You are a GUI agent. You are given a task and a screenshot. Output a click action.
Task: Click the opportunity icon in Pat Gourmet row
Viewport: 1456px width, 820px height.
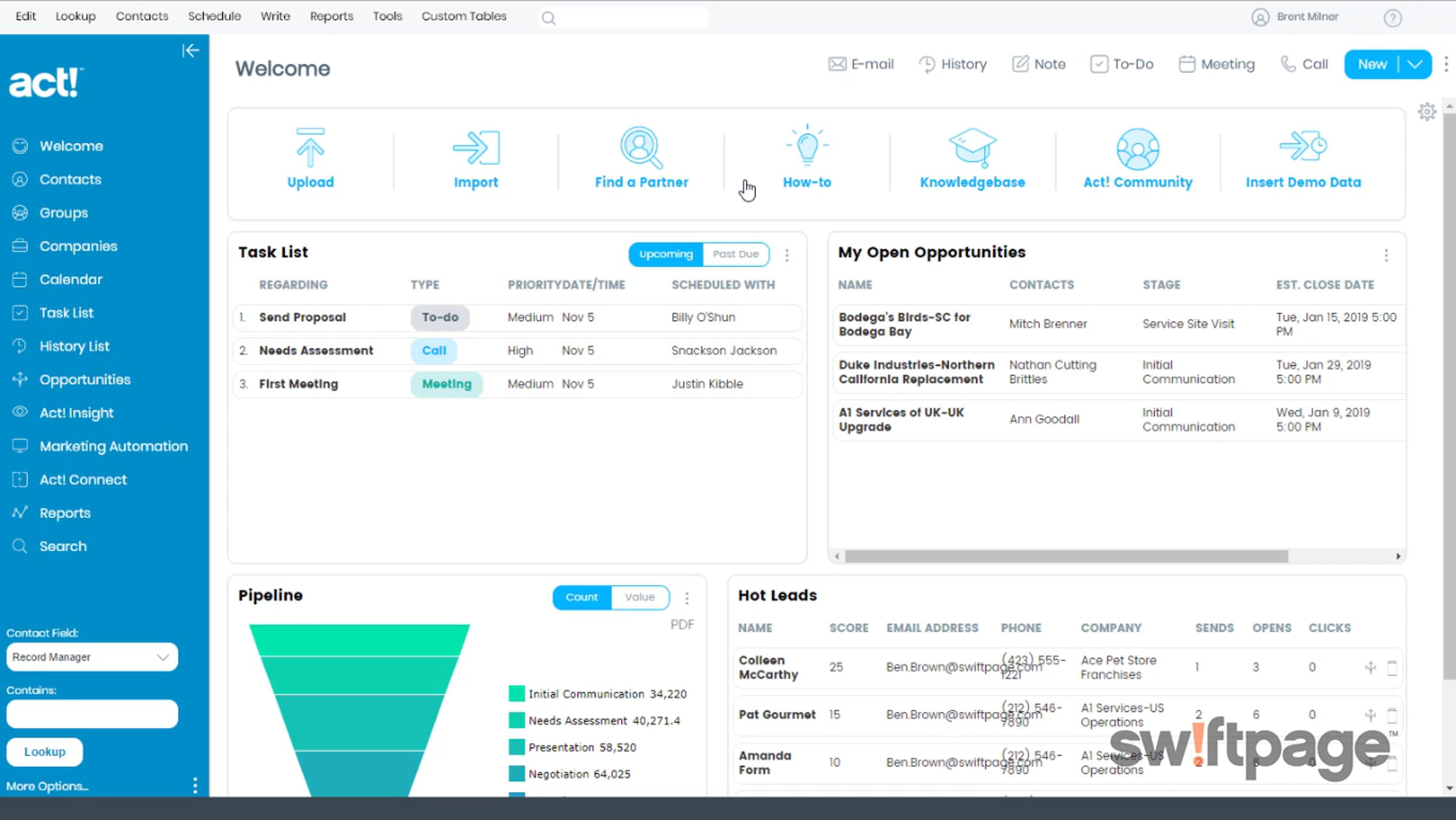click(x=1370, y=715)
